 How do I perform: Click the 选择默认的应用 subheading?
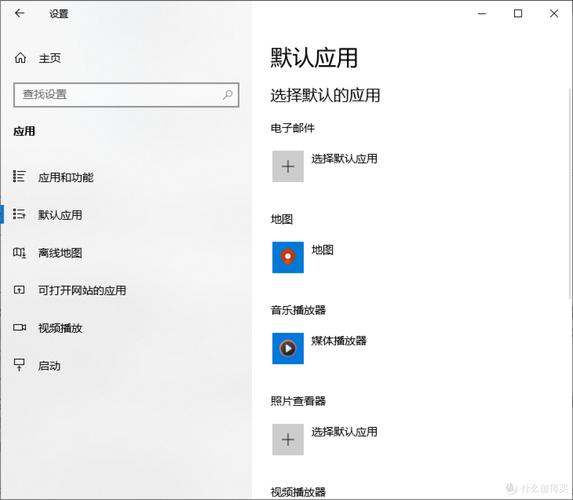(325, 95)
